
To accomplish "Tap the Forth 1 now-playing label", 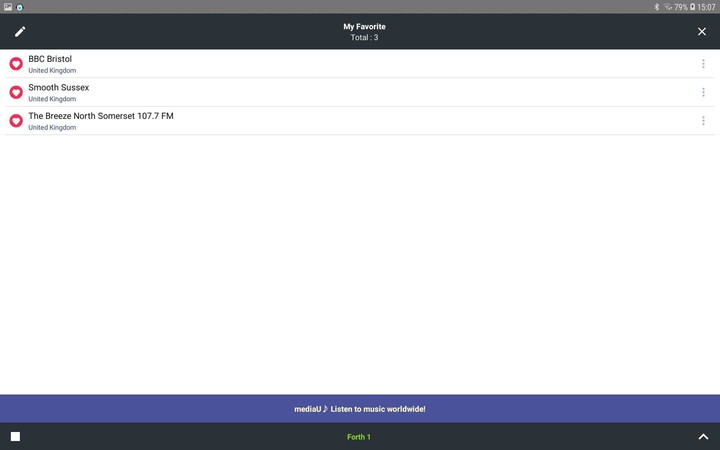I will [x=359, y=437].
